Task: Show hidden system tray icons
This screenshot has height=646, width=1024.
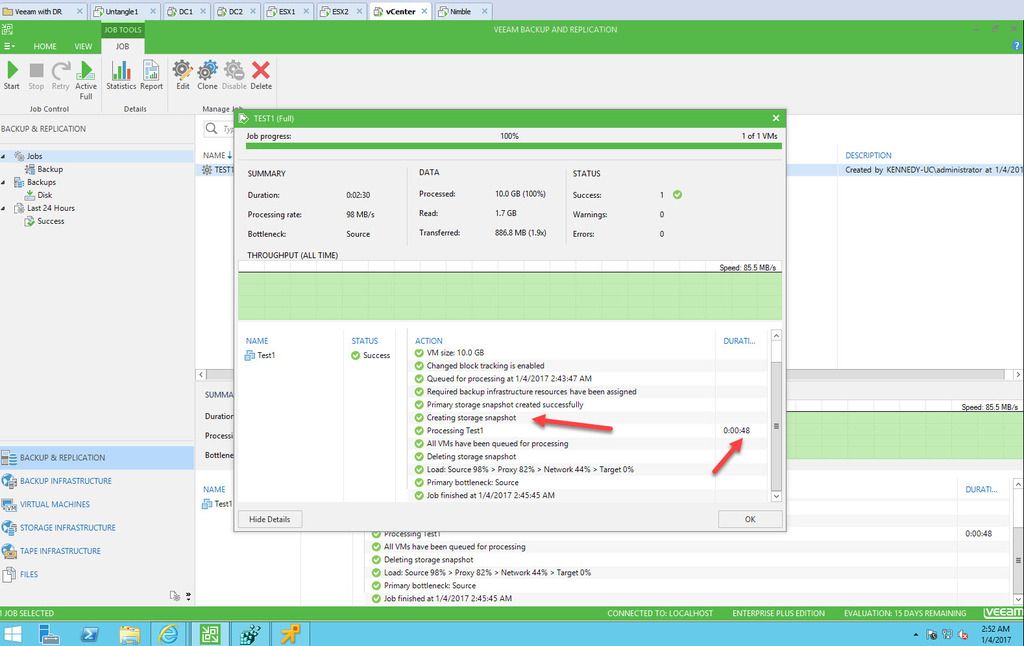Action: point(916,634)
